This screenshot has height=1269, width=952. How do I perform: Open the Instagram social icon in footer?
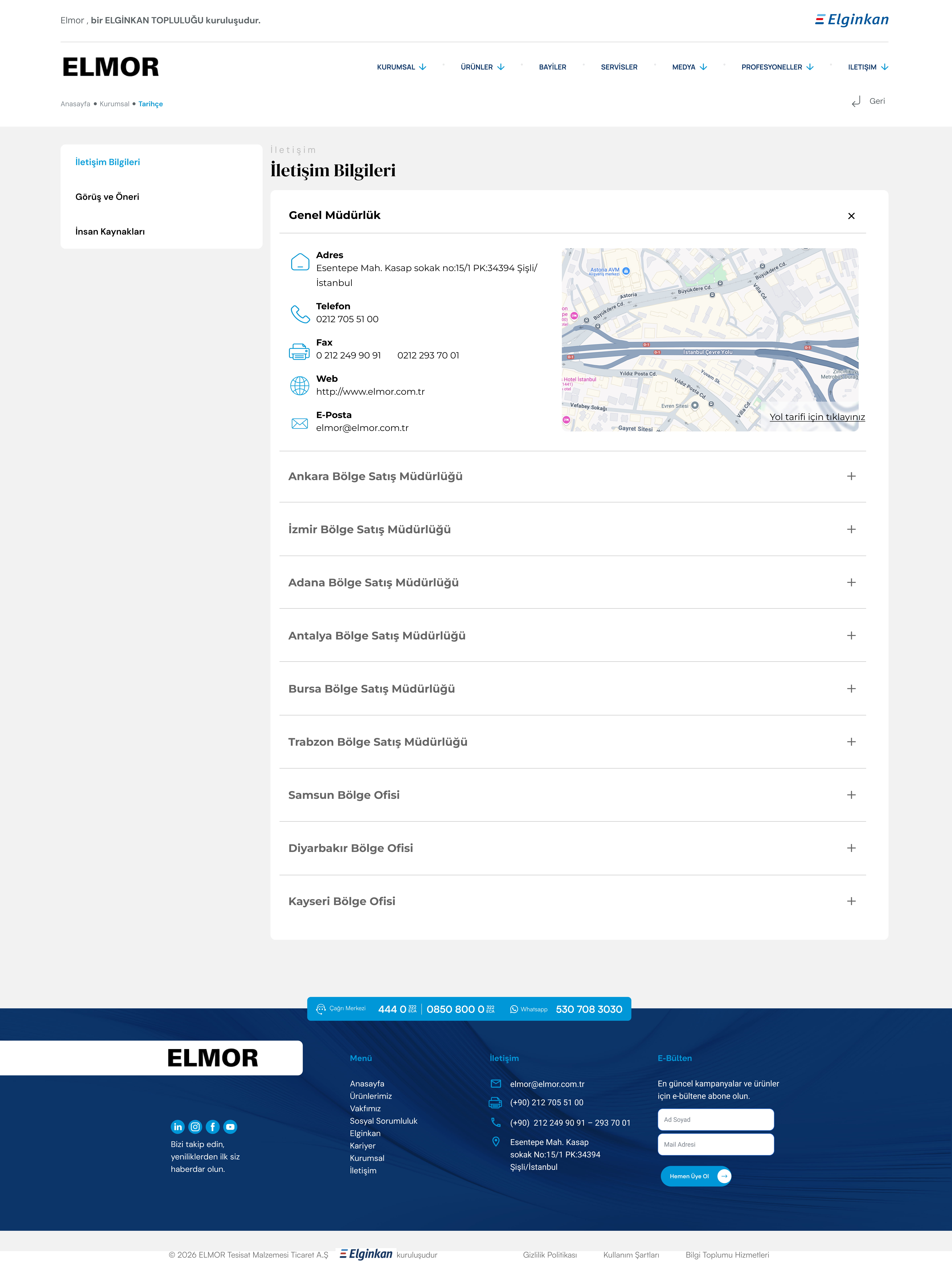coord(195,1127)
